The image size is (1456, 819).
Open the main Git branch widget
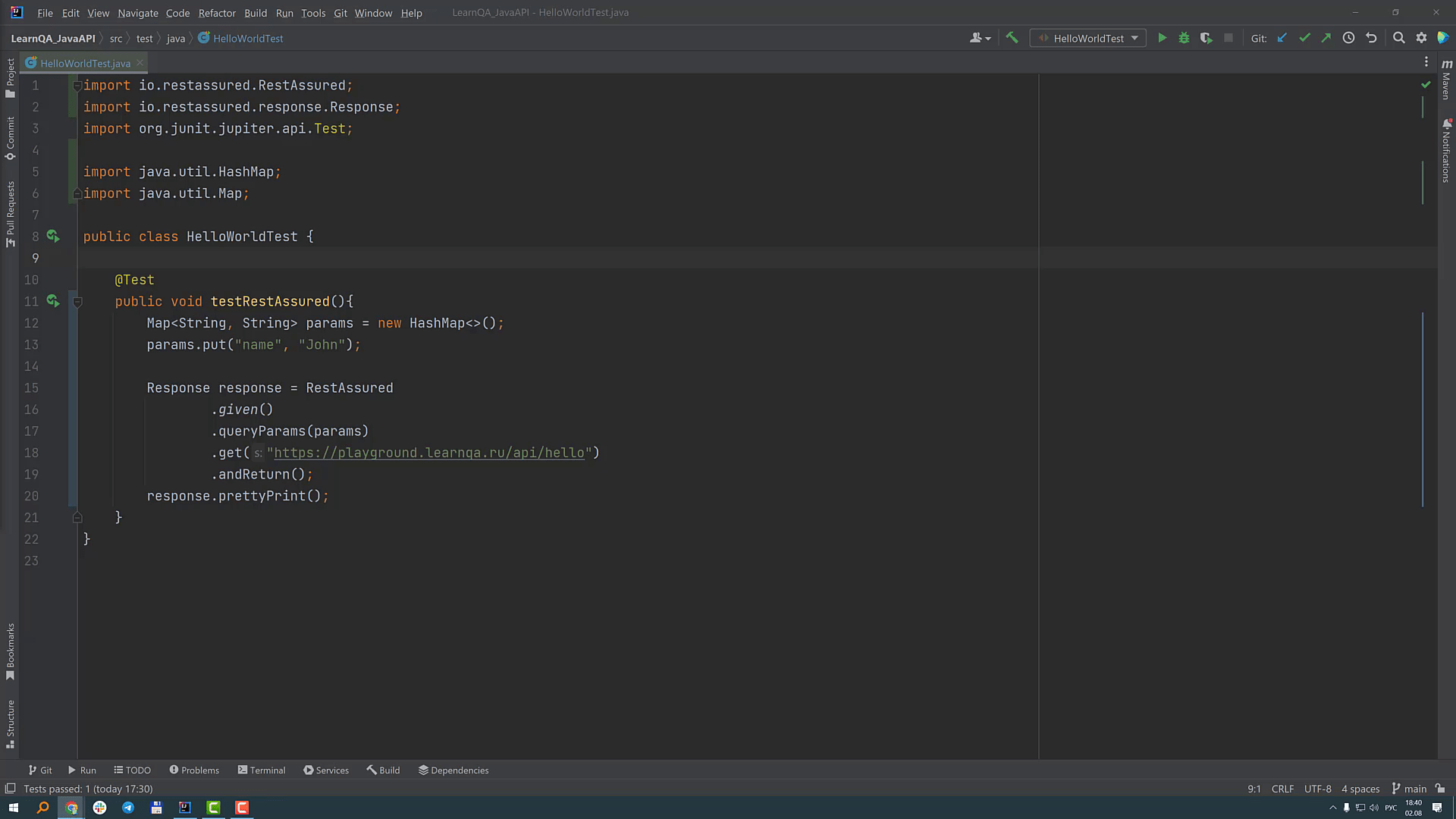coord(1409,789)
